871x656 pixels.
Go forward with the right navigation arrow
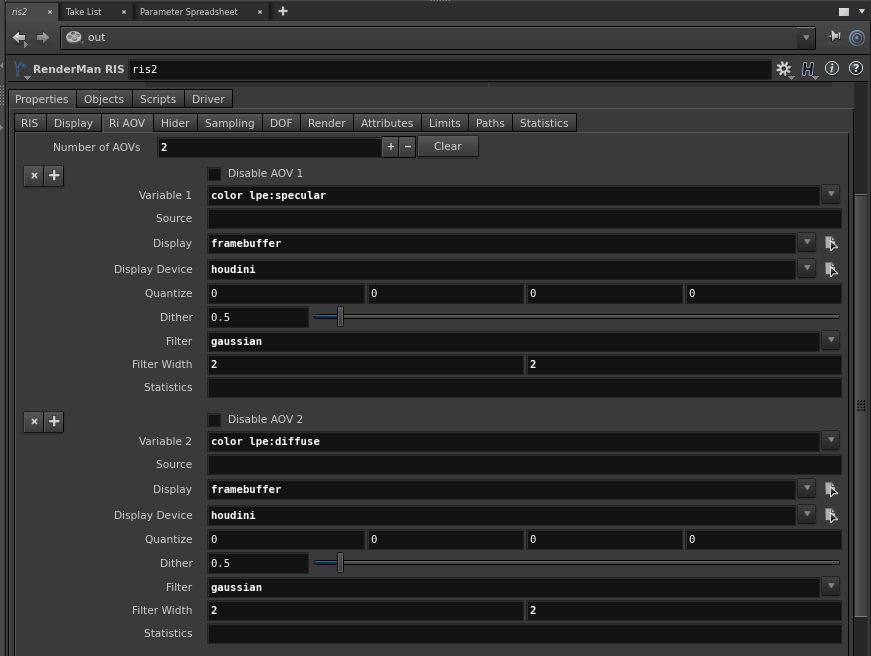pyautogui.click(x=43, y=37)
